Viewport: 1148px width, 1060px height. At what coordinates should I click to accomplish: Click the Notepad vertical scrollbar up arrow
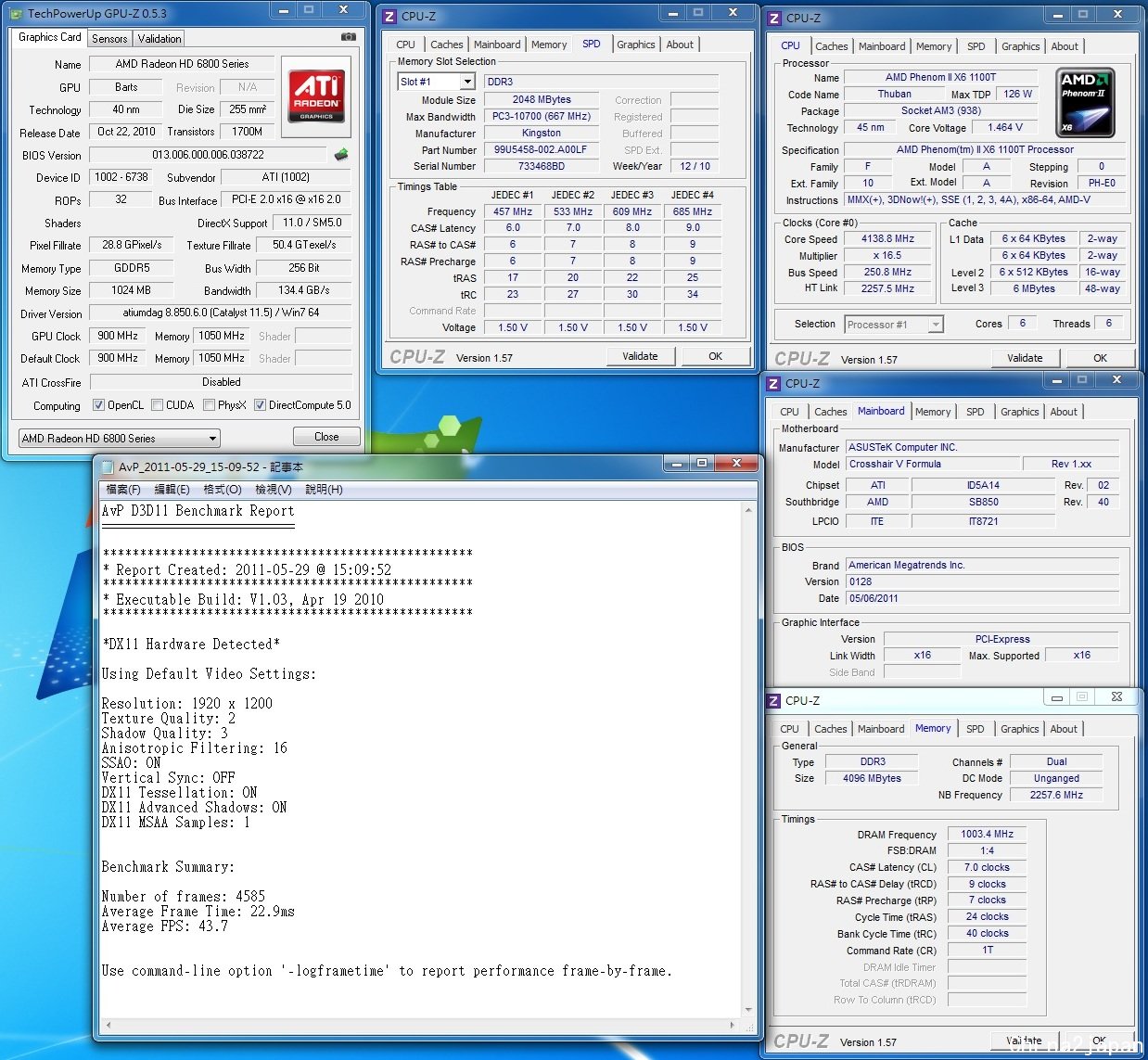748,511
